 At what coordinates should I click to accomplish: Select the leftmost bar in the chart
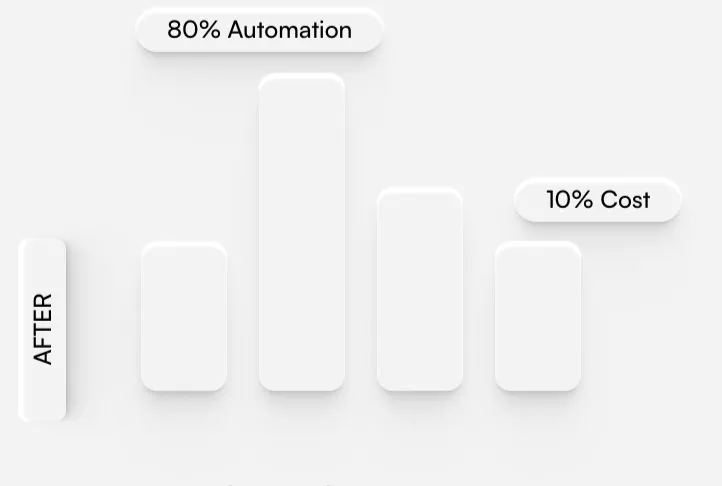pos(184,316)
